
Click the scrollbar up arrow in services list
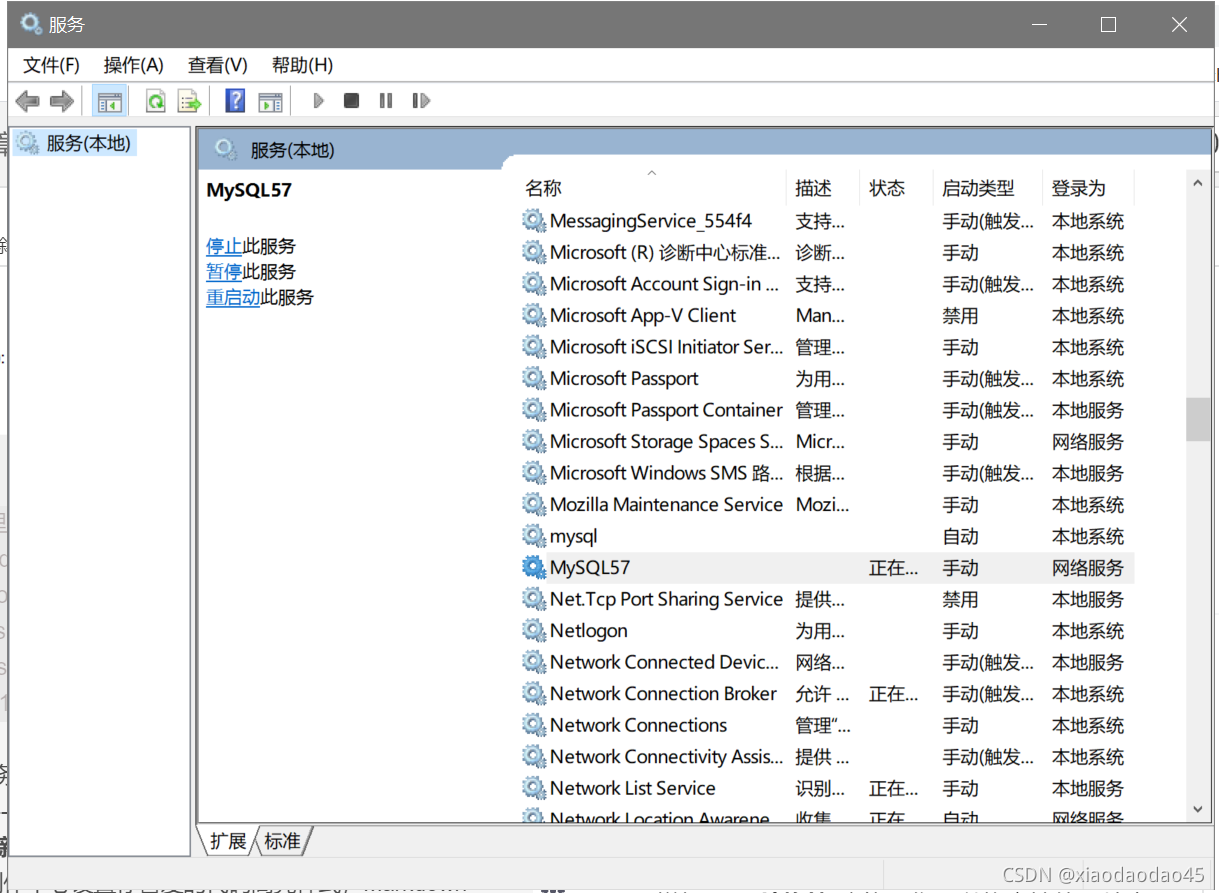click(x=1198, y=184)
